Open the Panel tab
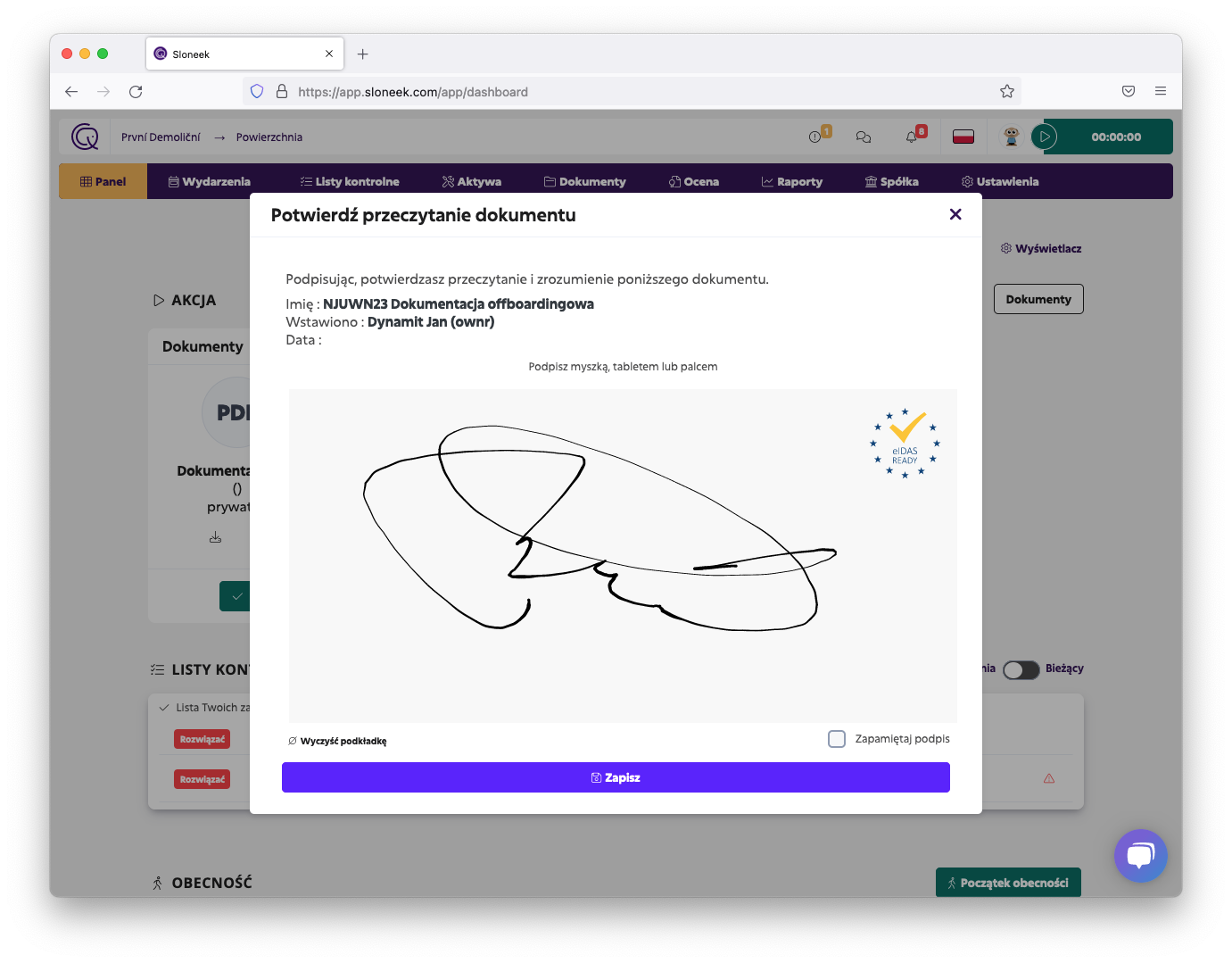This screenshot has width=1232, height=963. 103,181
